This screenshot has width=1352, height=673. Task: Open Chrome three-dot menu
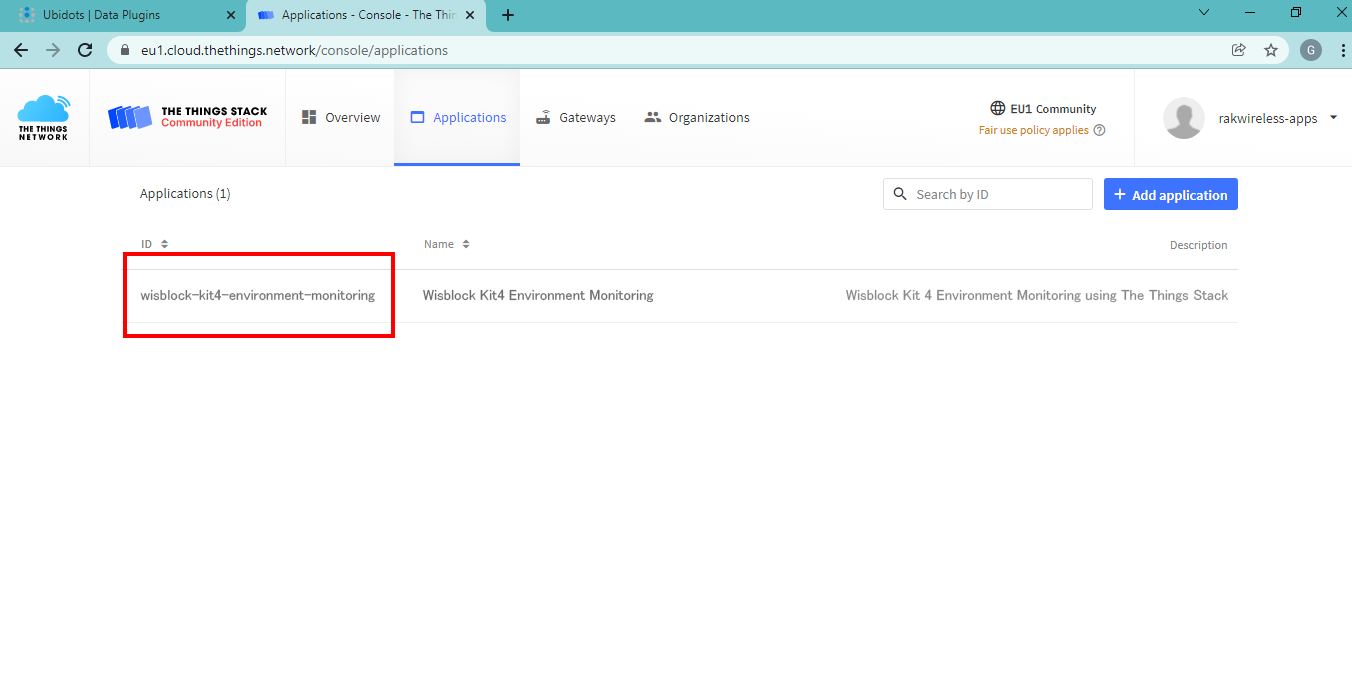click(x=1339, y=50)
